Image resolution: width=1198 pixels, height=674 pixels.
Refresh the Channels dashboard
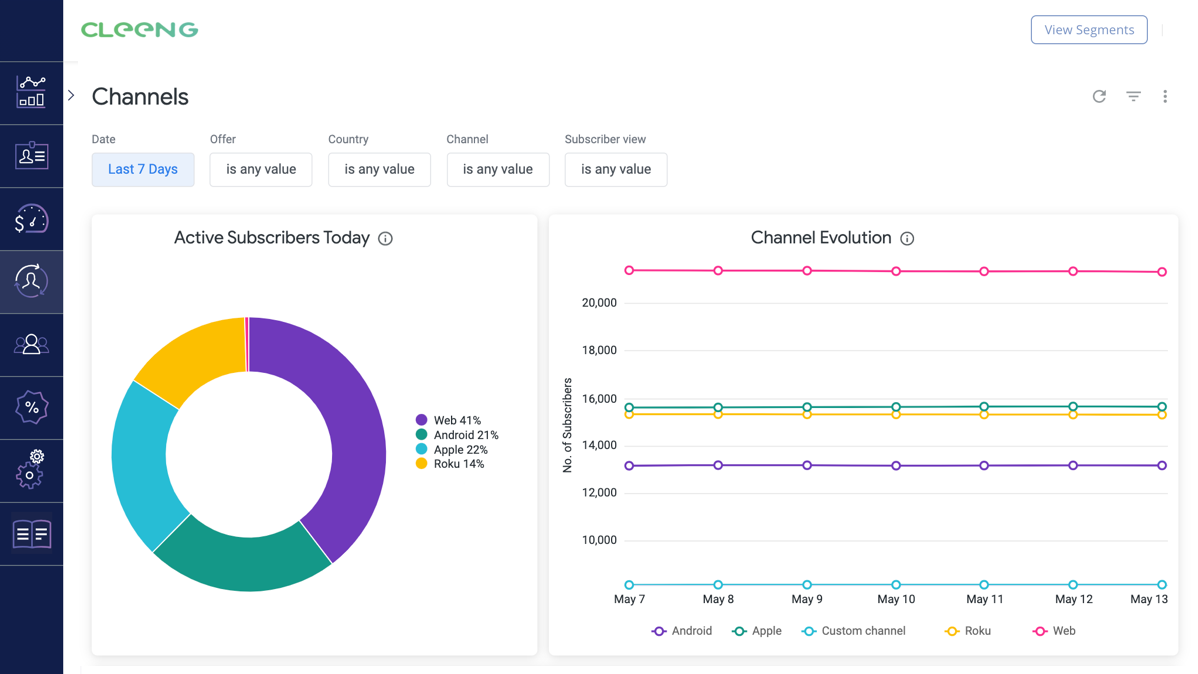coord(1099,97)
